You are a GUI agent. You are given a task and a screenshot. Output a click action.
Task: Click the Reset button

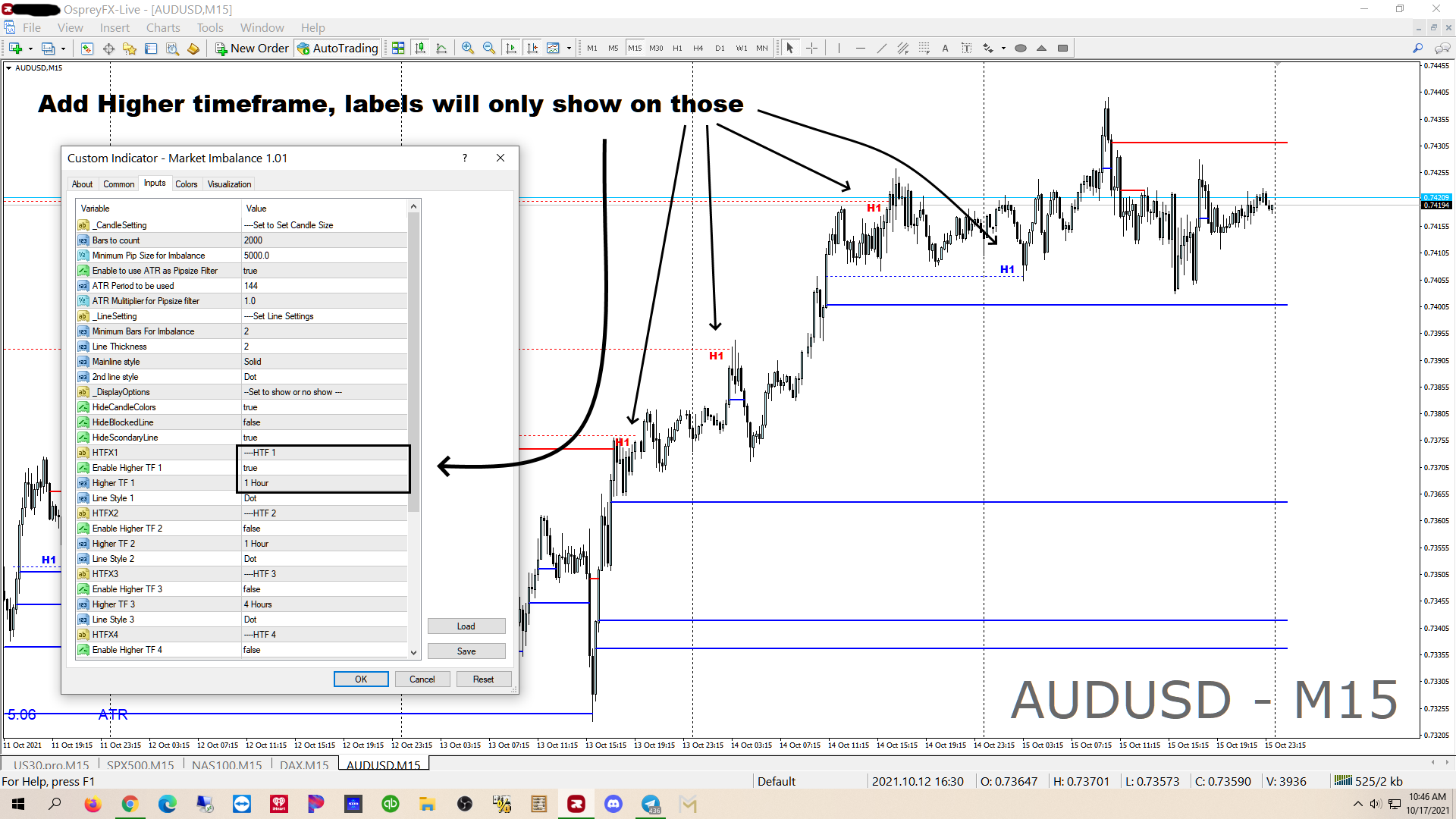click(x=483, y=679)
